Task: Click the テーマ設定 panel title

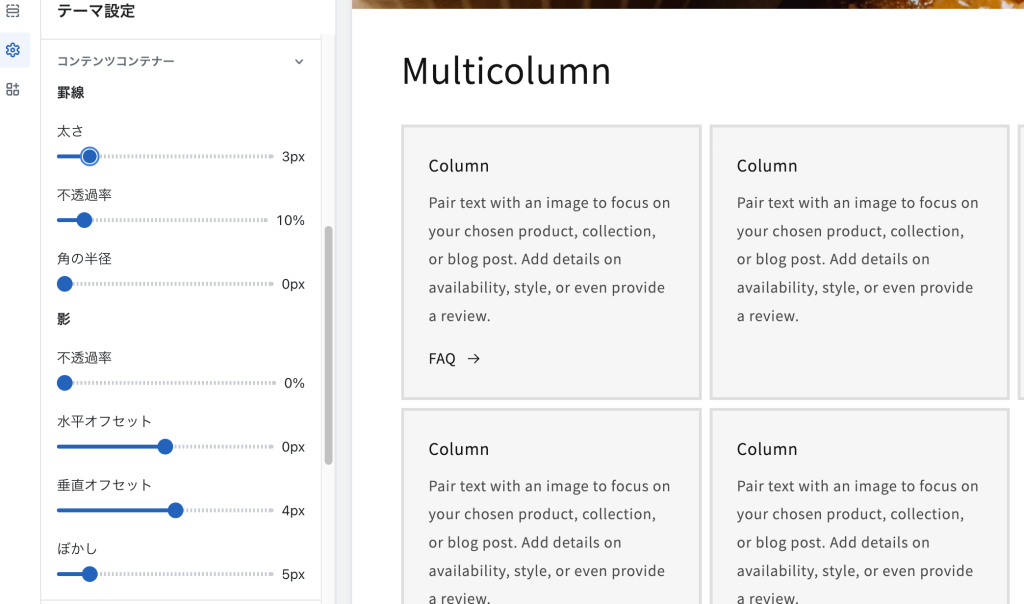Action: pyautogui.click(x=96, y=12)
